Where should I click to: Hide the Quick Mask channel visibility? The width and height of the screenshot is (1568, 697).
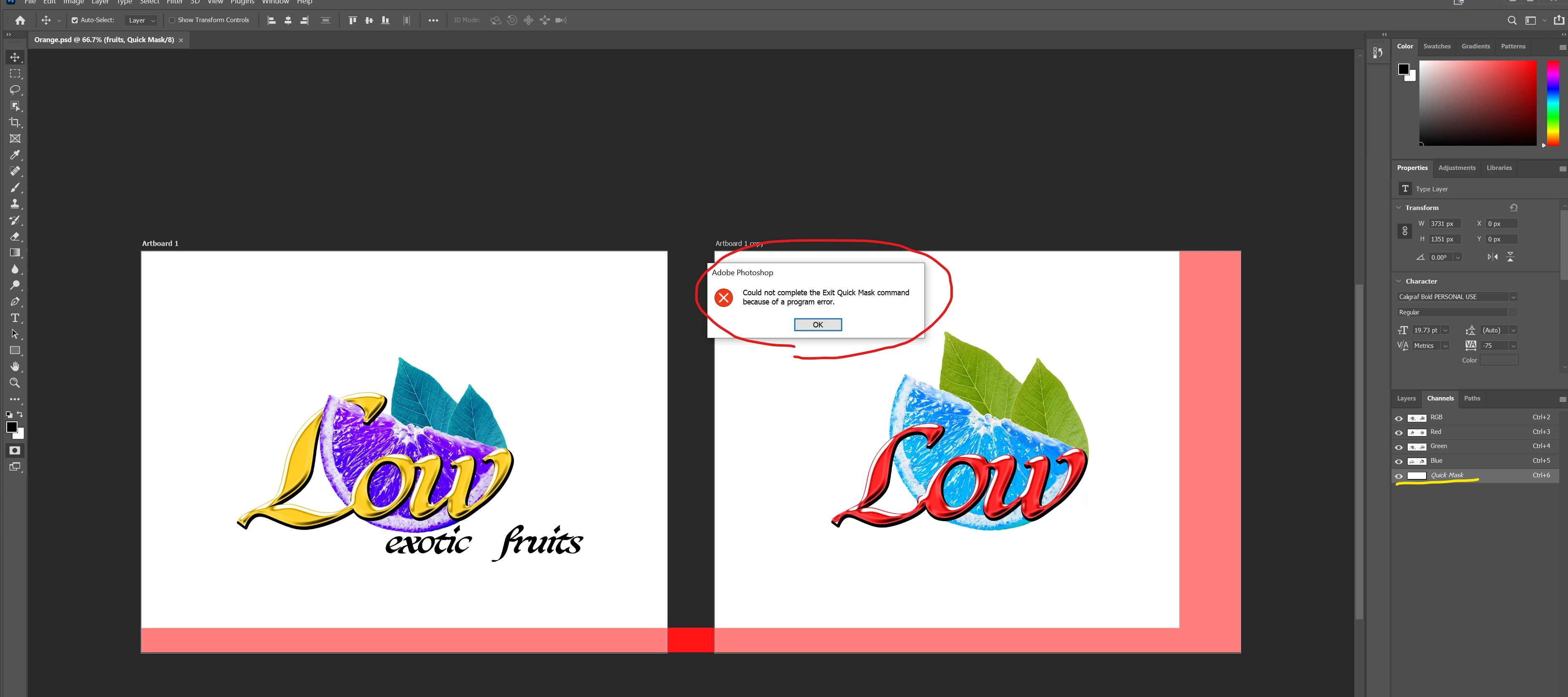point(1399,476)
